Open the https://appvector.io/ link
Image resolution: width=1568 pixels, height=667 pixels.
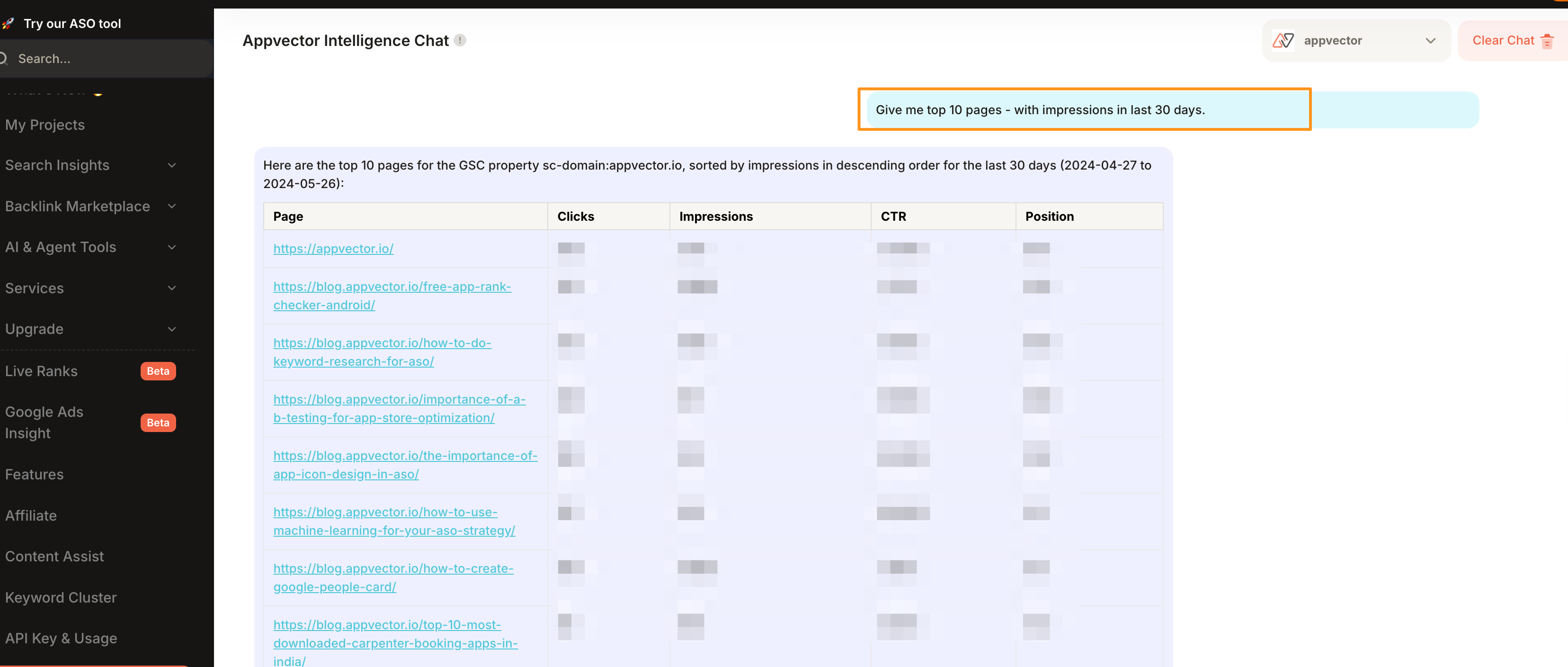[x=333, y=249]
